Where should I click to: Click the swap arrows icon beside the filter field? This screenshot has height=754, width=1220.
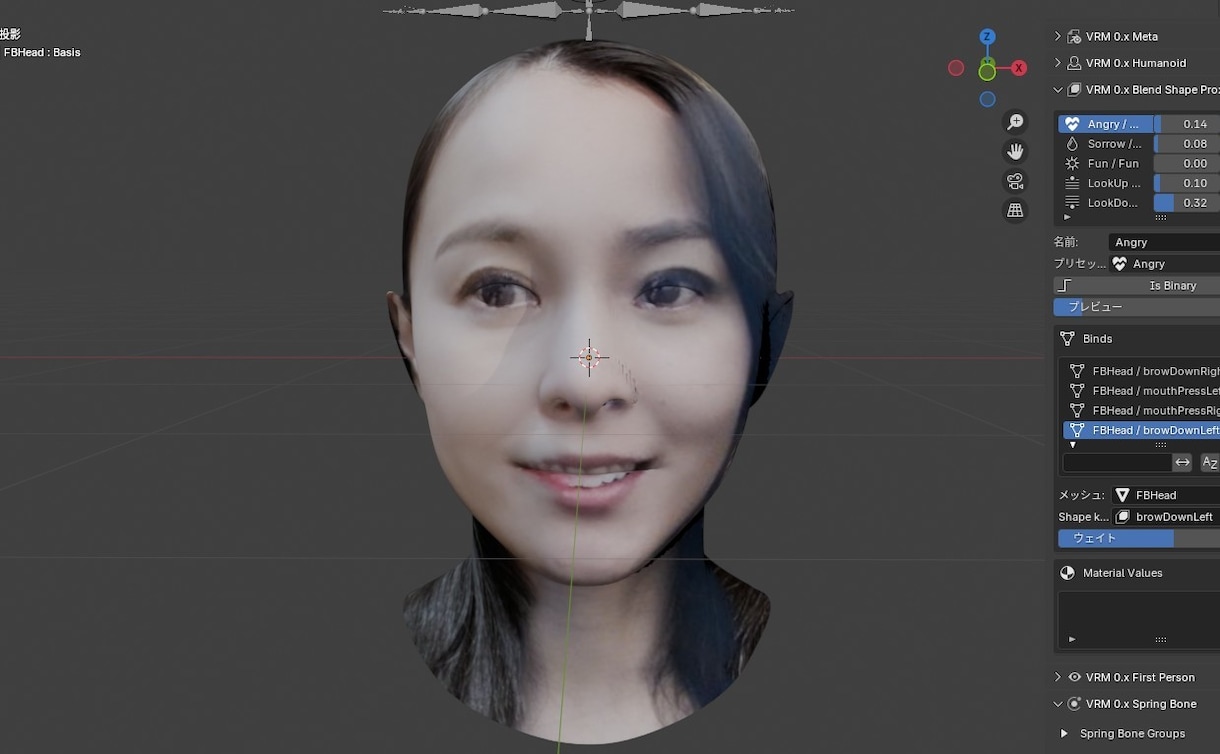pos(1182,463)
